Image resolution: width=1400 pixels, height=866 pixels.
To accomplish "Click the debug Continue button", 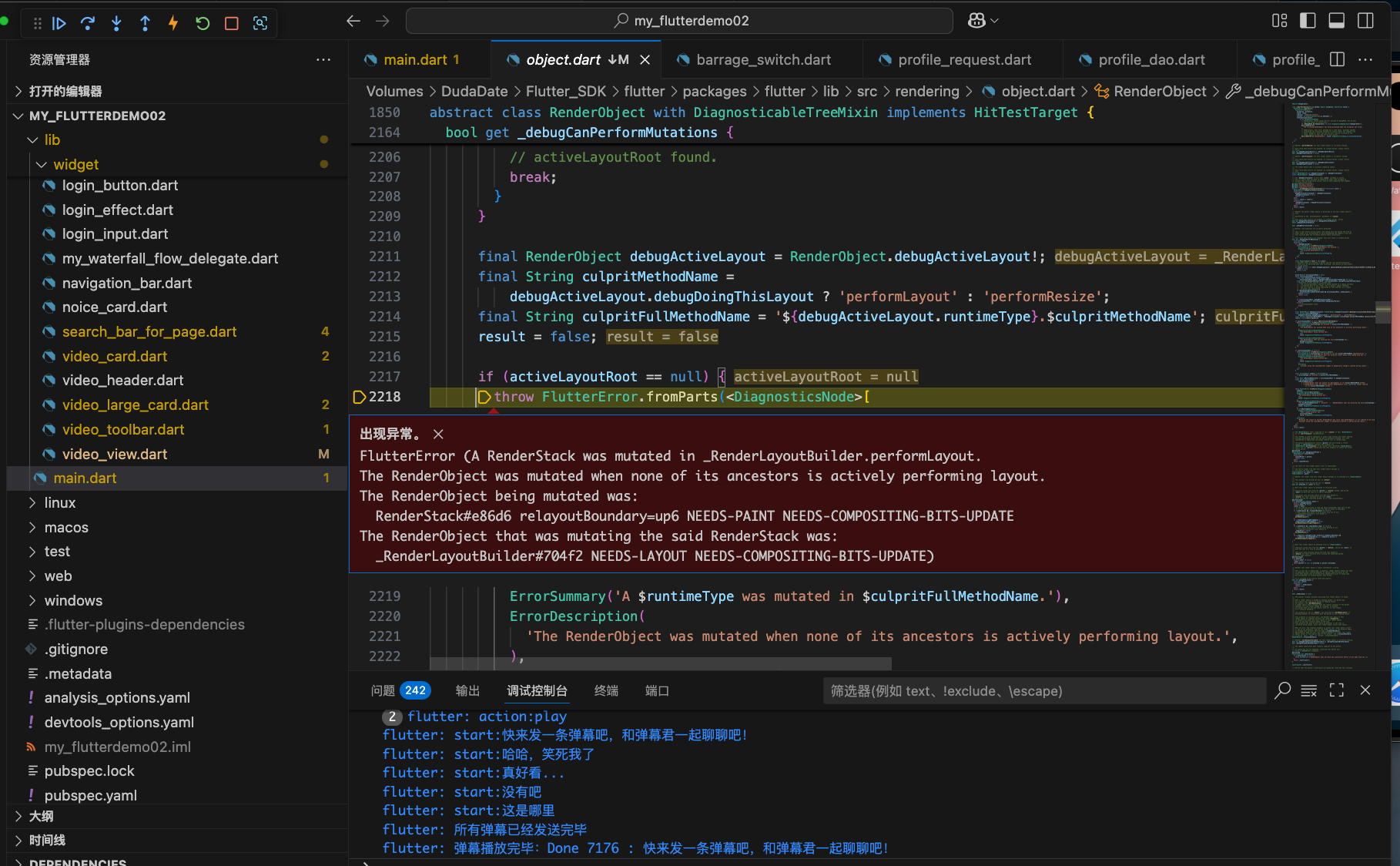I will [59, 23].
